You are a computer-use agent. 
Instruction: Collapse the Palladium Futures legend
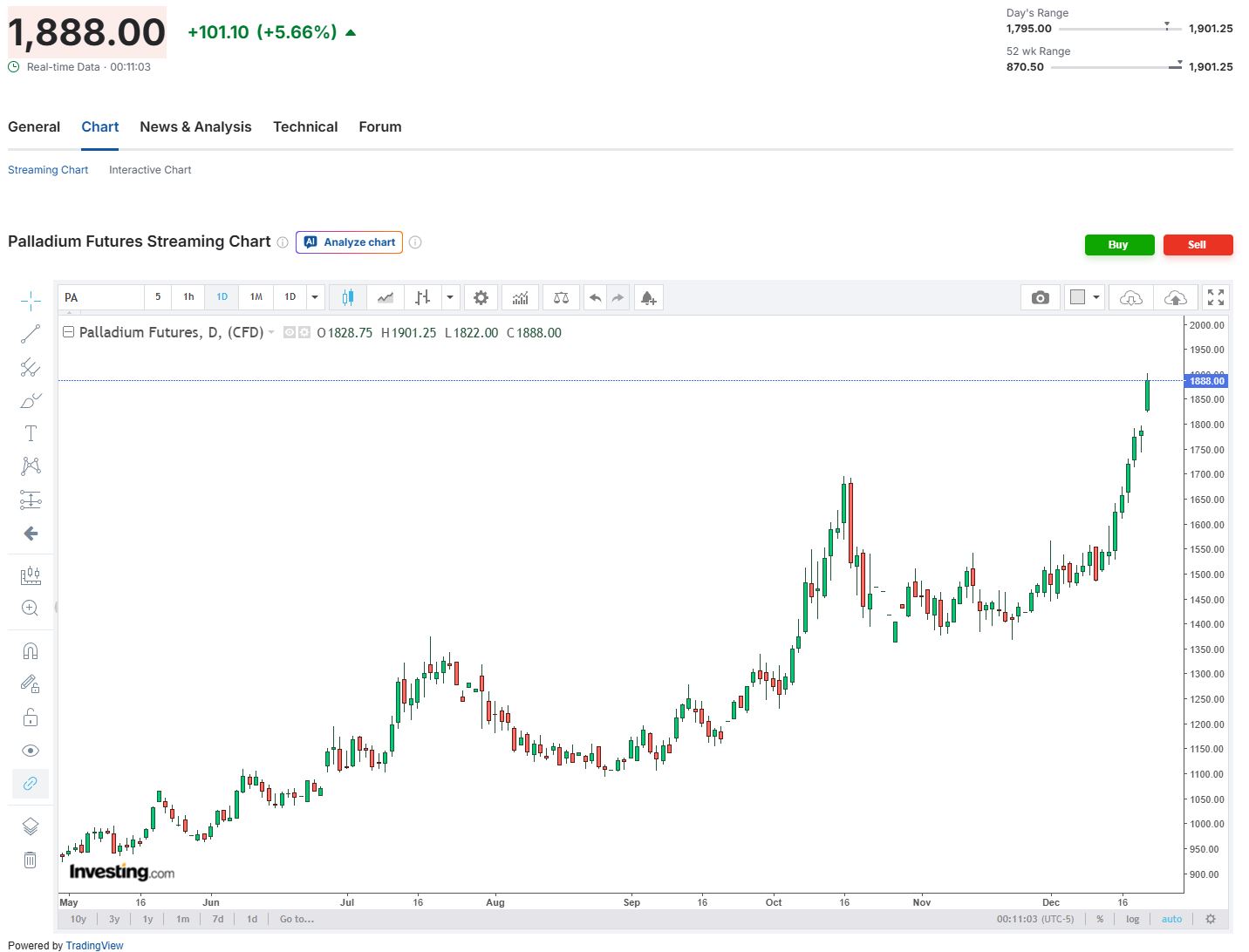(68, 332)
